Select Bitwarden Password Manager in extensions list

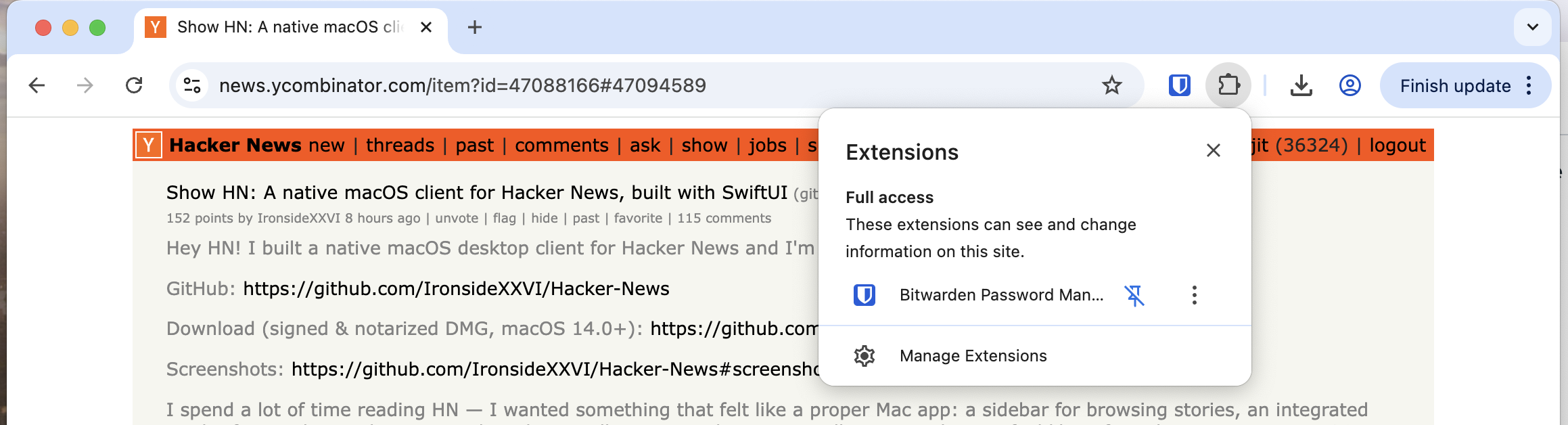[x=1000, y=295]
